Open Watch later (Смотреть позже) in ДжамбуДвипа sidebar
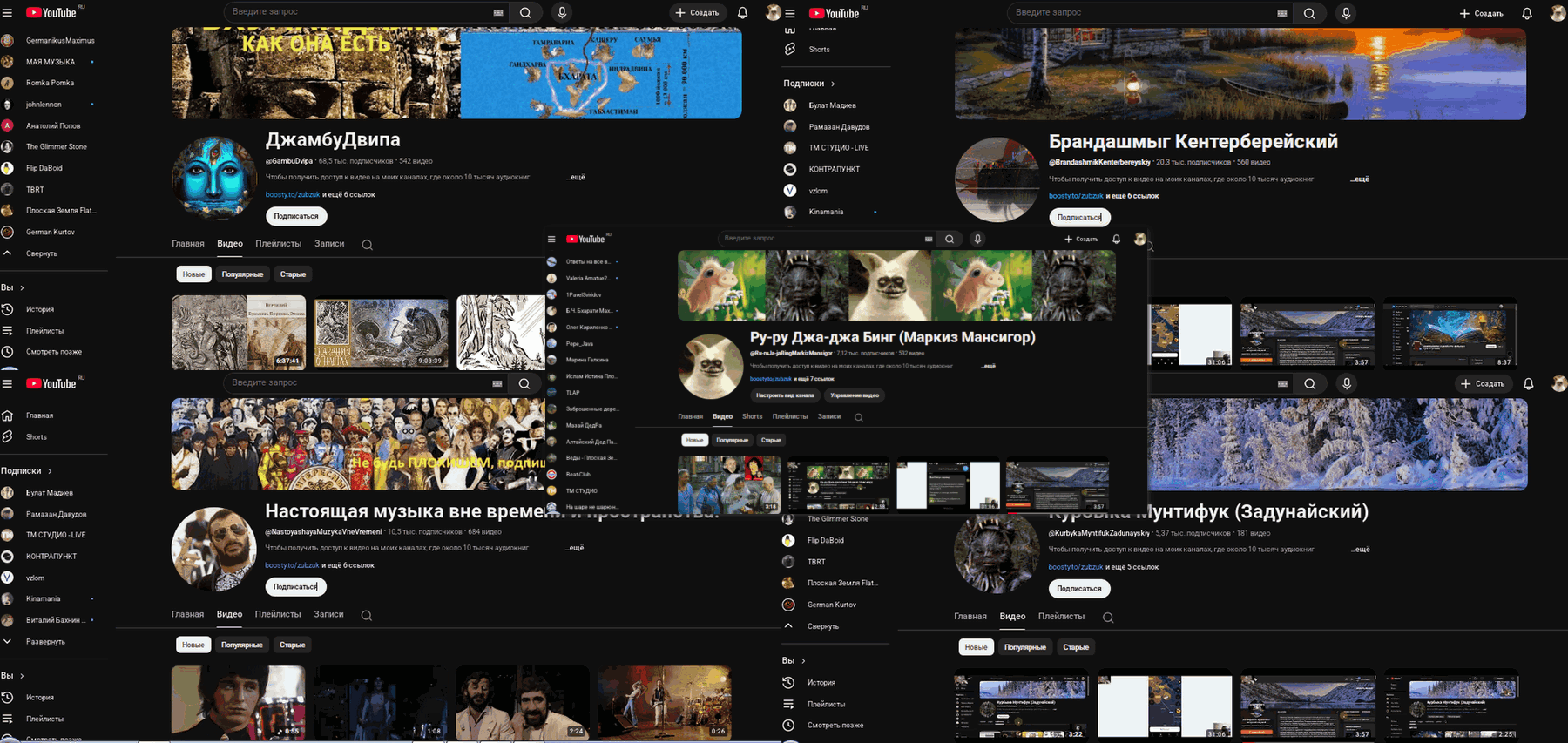 pos(53,352)
